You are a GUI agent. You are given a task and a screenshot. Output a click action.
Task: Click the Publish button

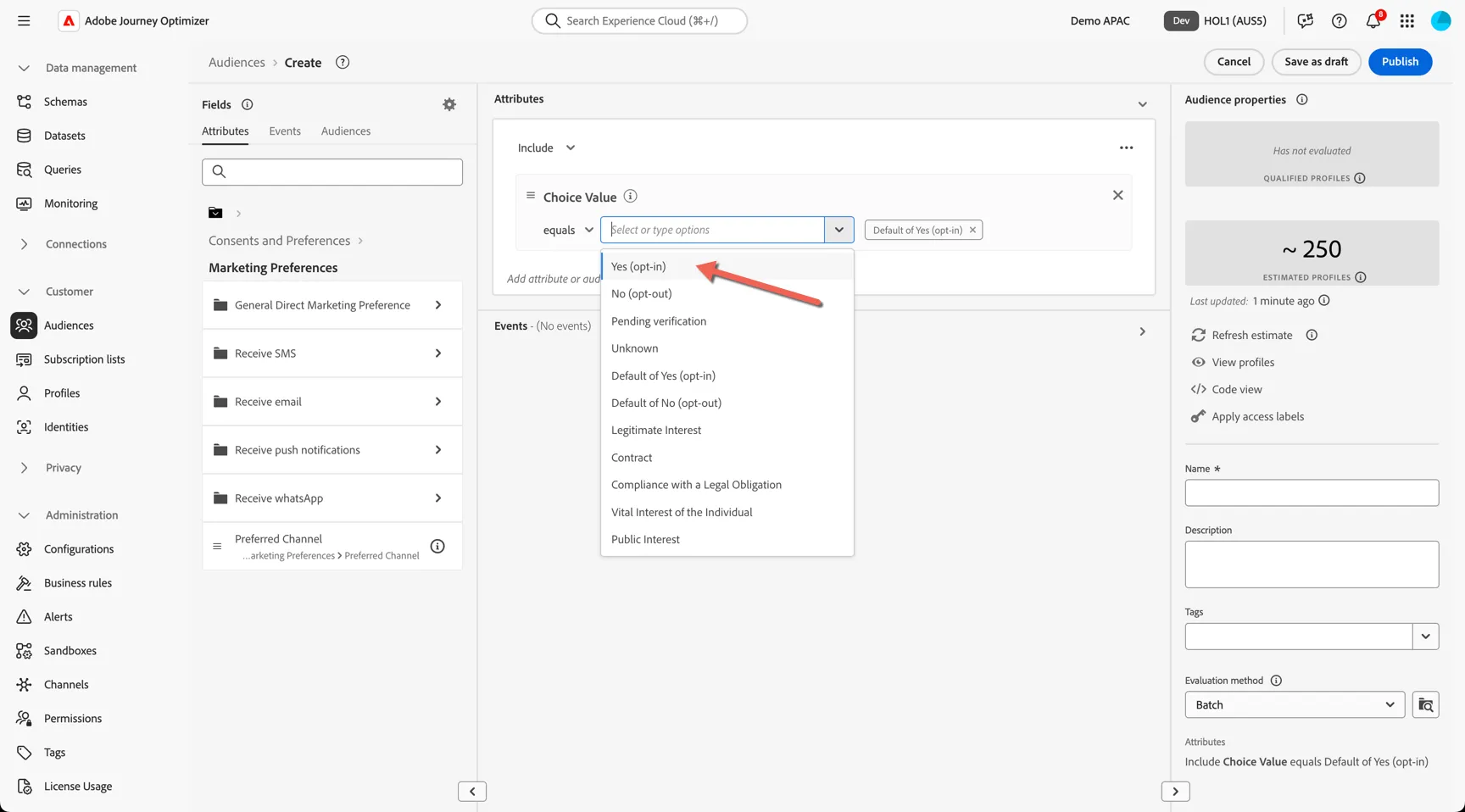point(1400,61)
